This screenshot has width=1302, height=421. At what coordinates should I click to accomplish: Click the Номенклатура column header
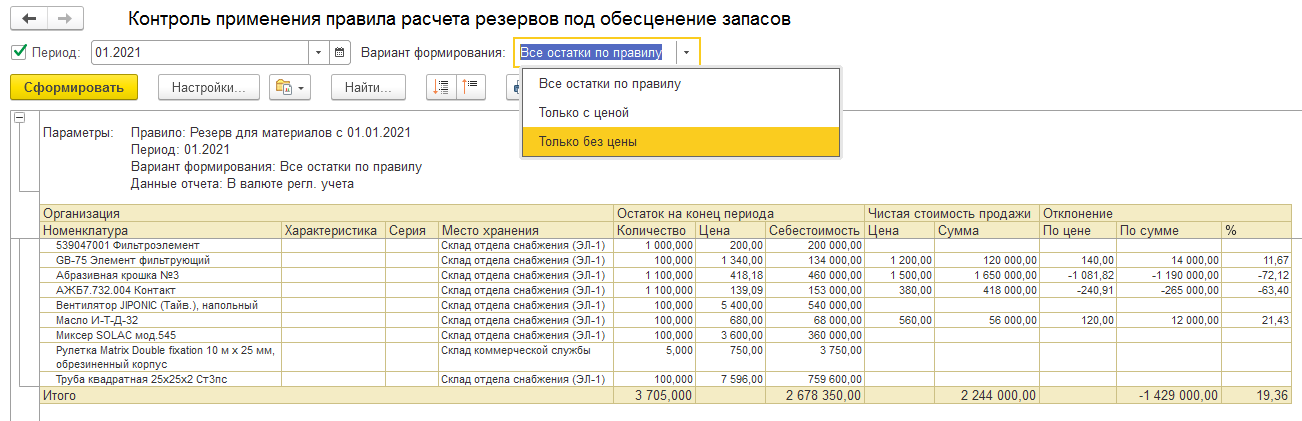(x=160, y=230)
